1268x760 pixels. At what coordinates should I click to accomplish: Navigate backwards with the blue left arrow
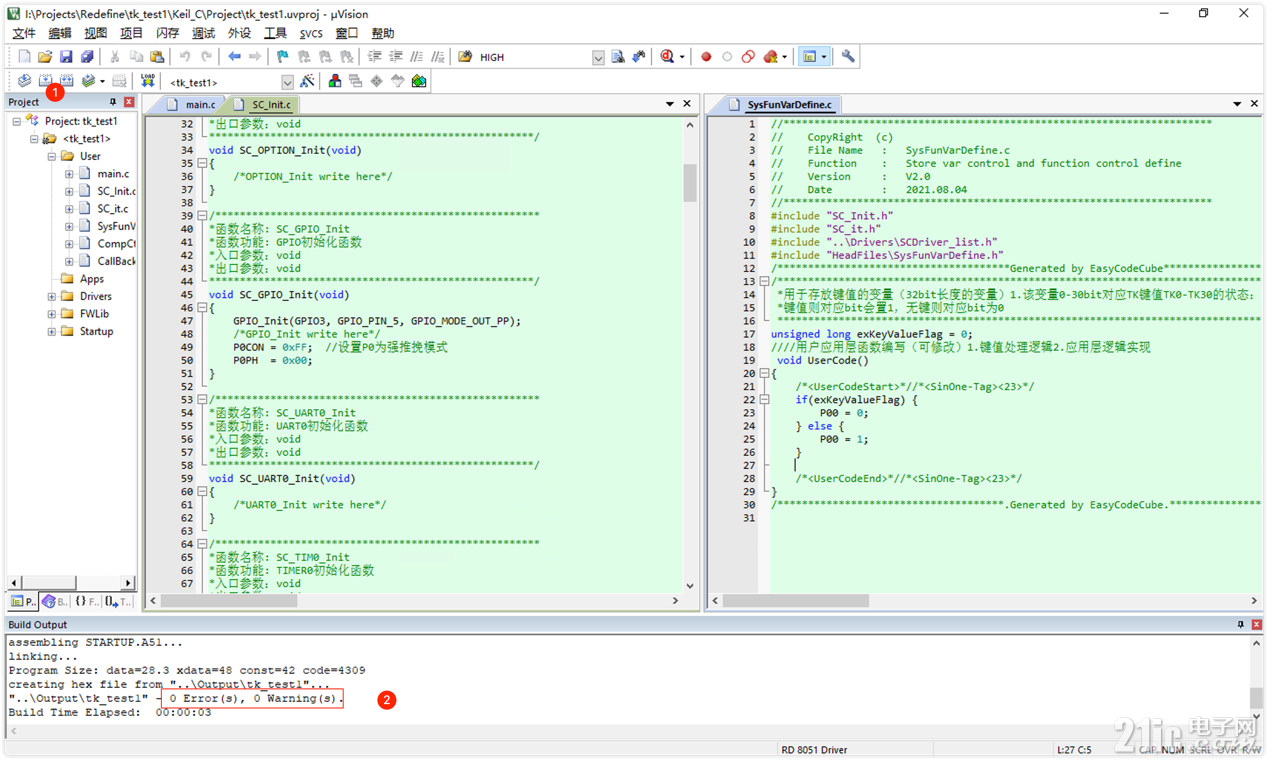[234, 57]
